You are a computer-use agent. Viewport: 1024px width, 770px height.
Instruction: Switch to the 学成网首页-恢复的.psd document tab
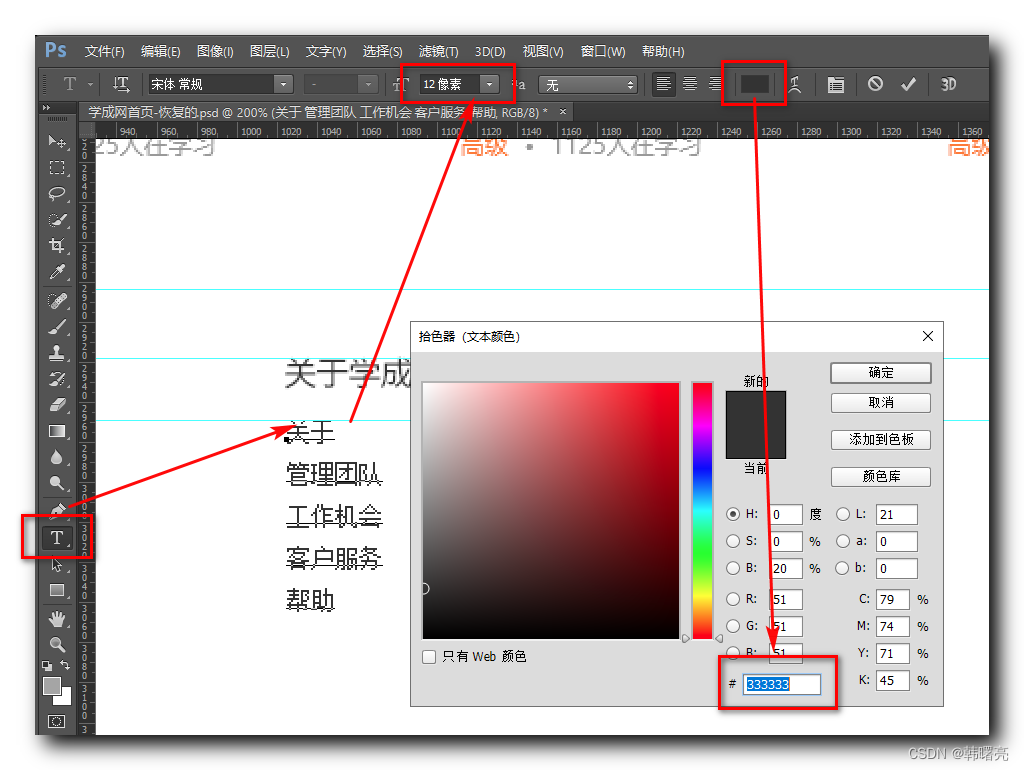pyautogui.click(x=200, y=112)
